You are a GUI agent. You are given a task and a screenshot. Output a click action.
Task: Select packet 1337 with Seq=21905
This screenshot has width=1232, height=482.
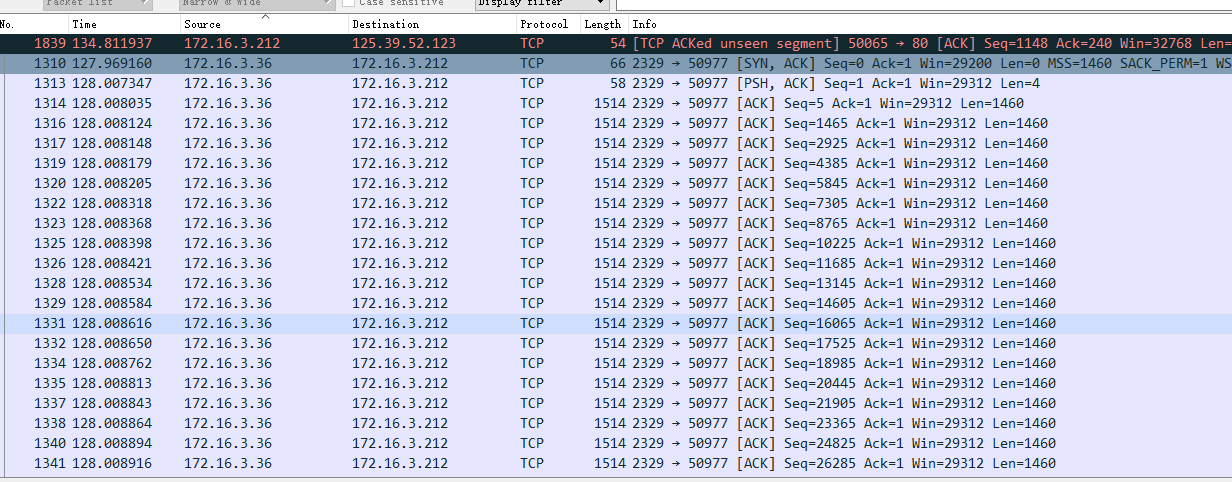click(x=616, y=403)
